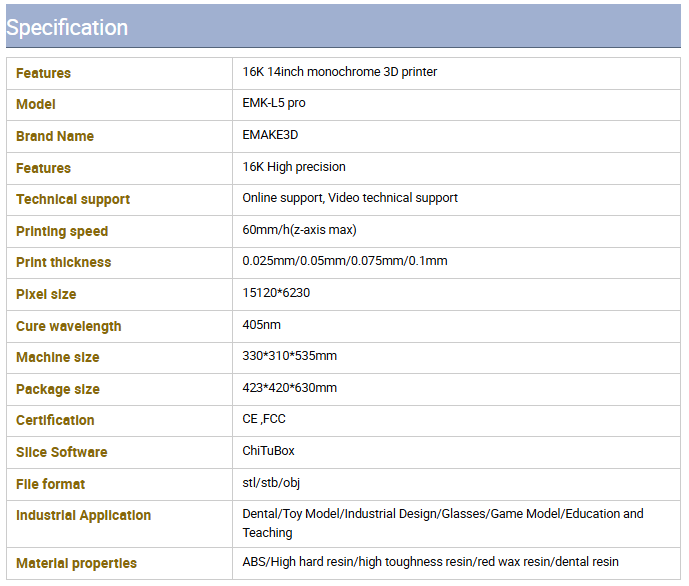
Task: Click the Printing speed label
Action: pos(62,232)
